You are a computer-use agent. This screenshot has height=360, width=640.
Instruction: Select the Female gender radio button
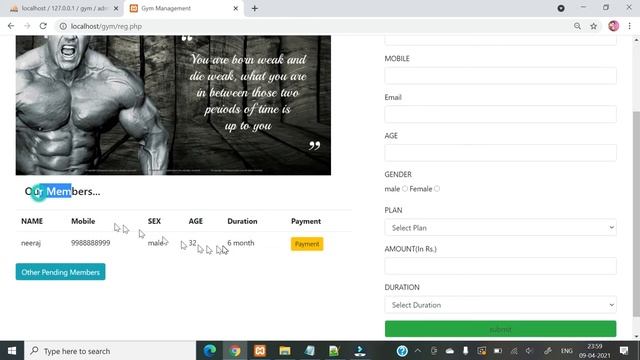tap(437, 189)
